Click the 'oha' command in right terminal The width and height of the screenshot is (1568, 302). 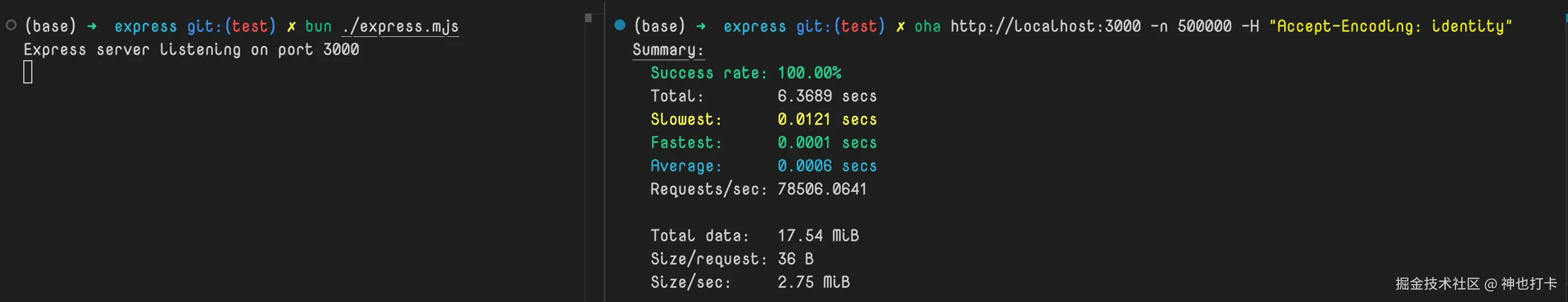click(x=927, y=26)
